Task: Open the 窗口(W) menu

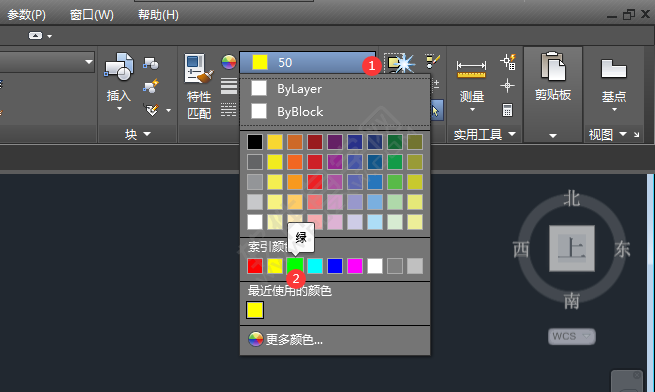Action: [91, 15]
